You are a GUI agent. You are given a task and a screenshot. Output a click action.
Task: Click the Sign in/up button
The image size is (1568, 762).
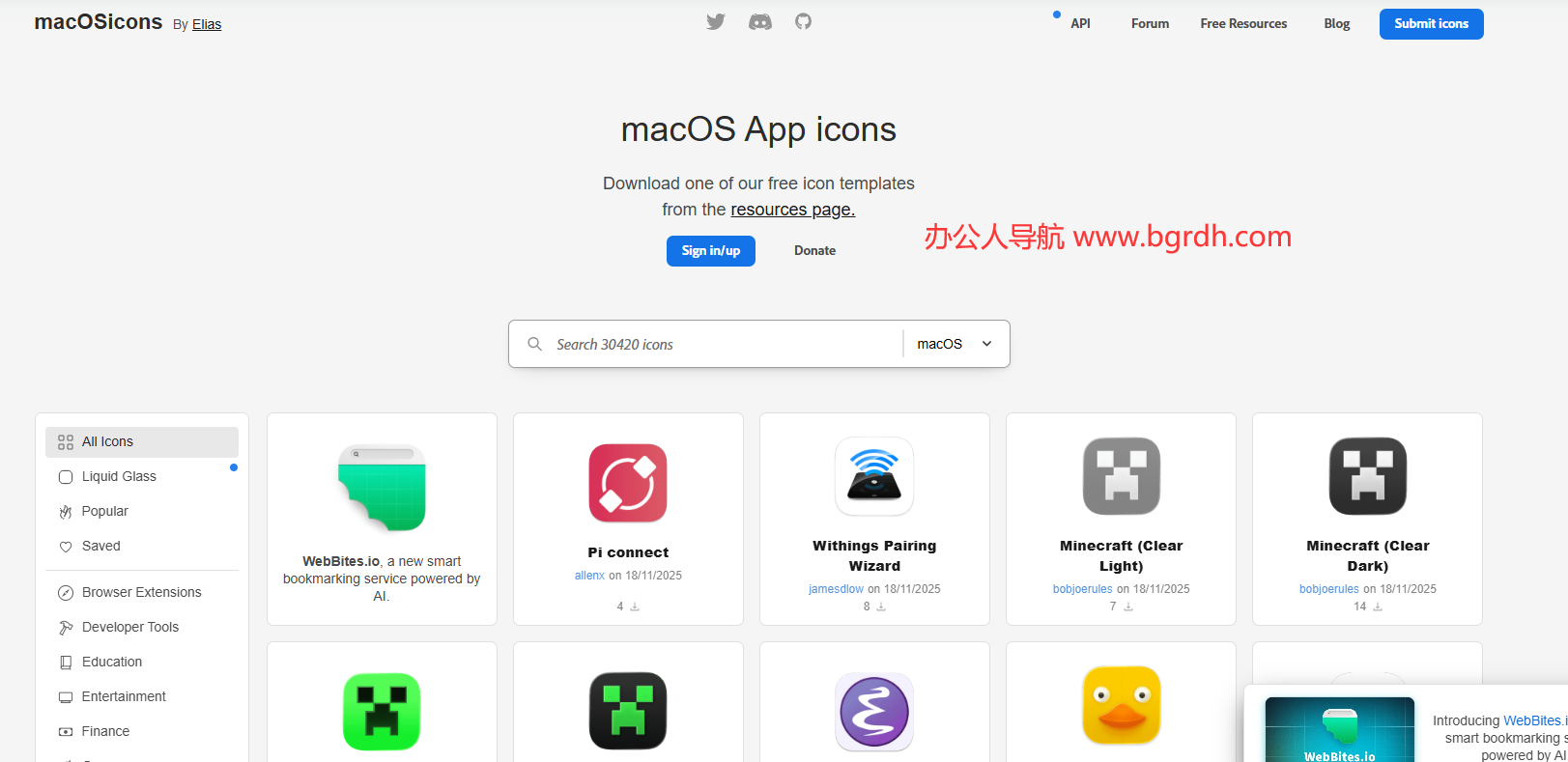pyautogui.click(x=710, y=250)
